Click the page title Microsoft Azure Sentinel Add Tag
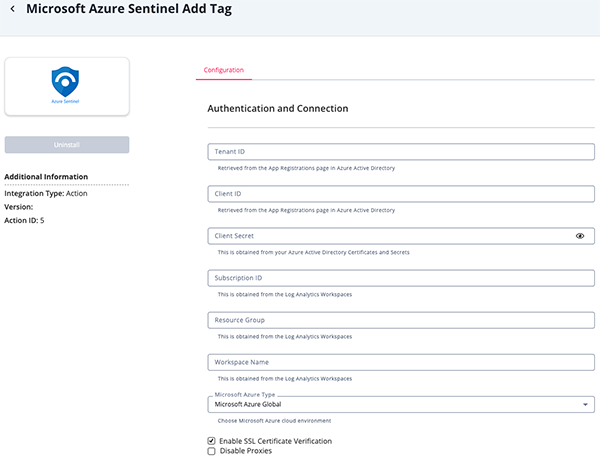The image size is (600, 458). [129, 9]
